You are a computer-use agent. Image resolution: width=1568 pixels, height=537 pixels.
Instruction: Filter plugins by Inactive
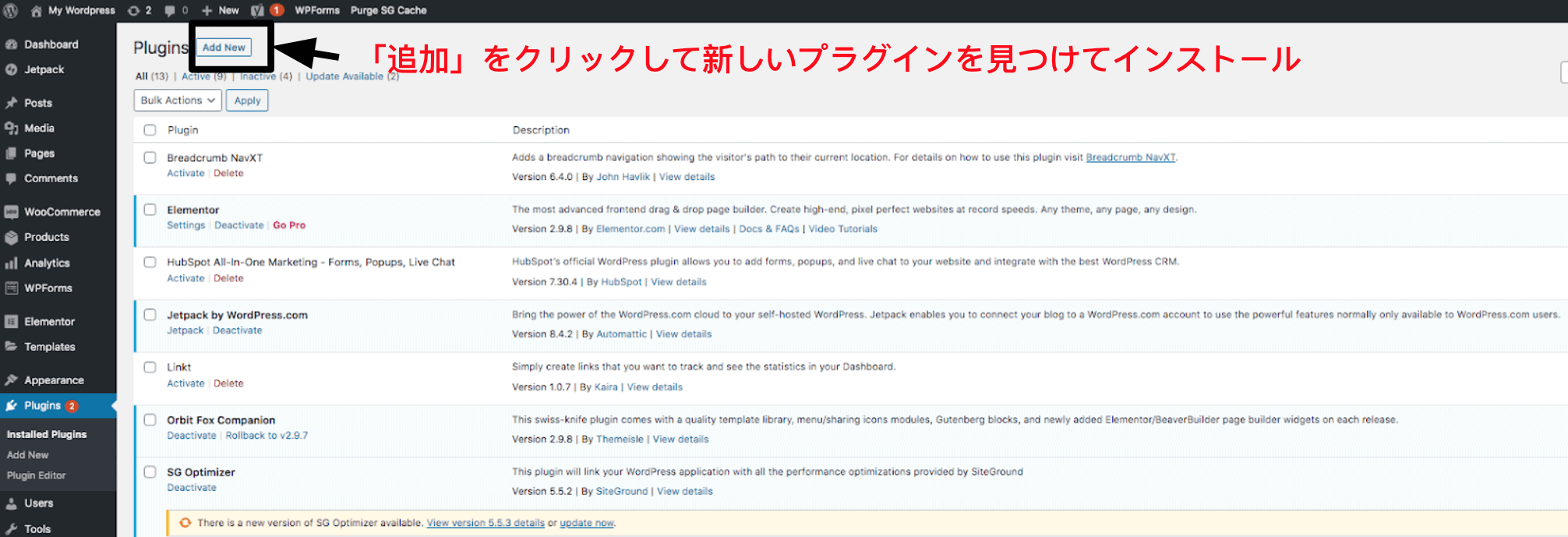pyautogui.click(x=258, y=76)
